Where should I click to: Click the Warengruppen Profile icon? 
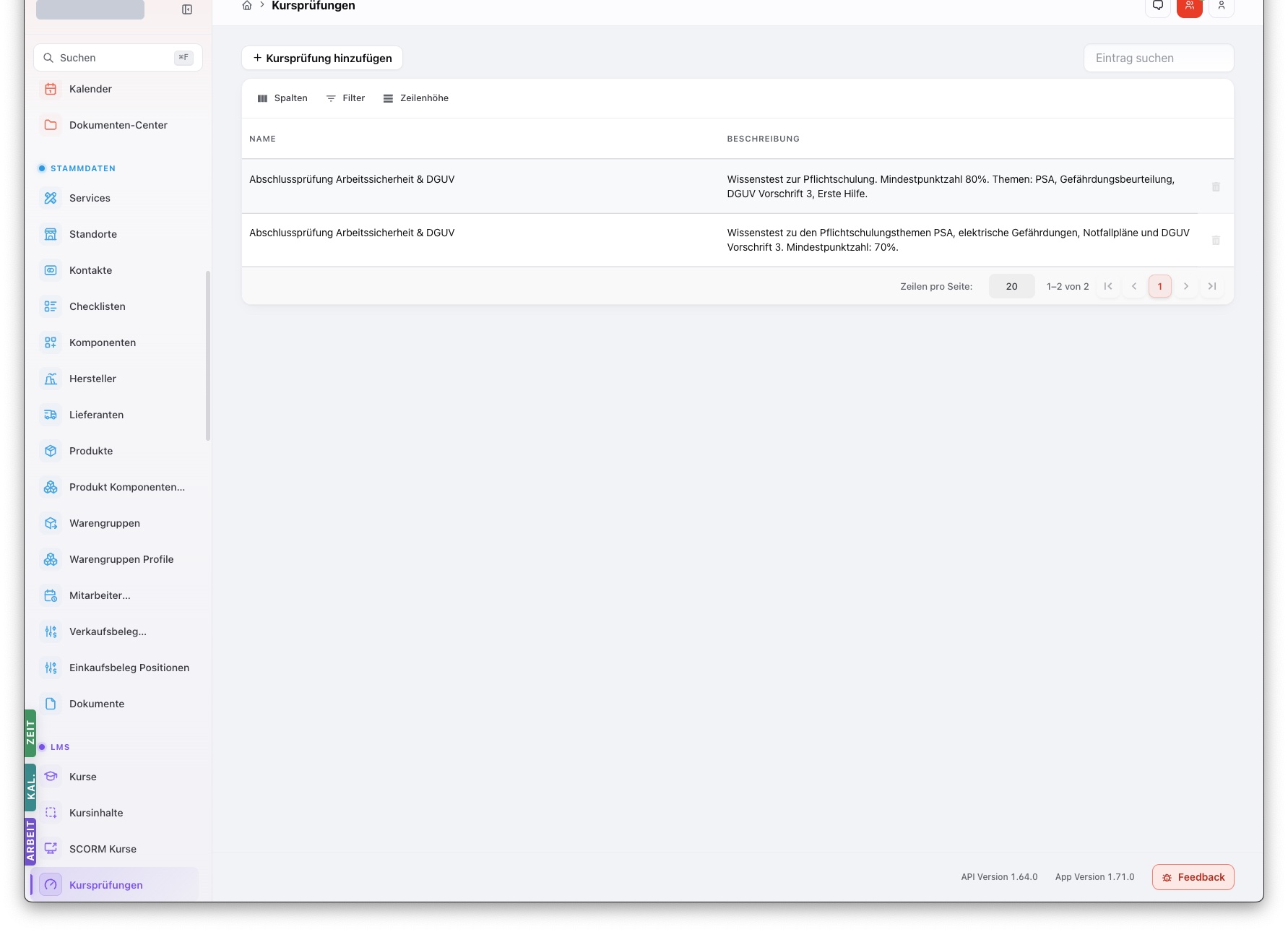[x=51, y=559]
